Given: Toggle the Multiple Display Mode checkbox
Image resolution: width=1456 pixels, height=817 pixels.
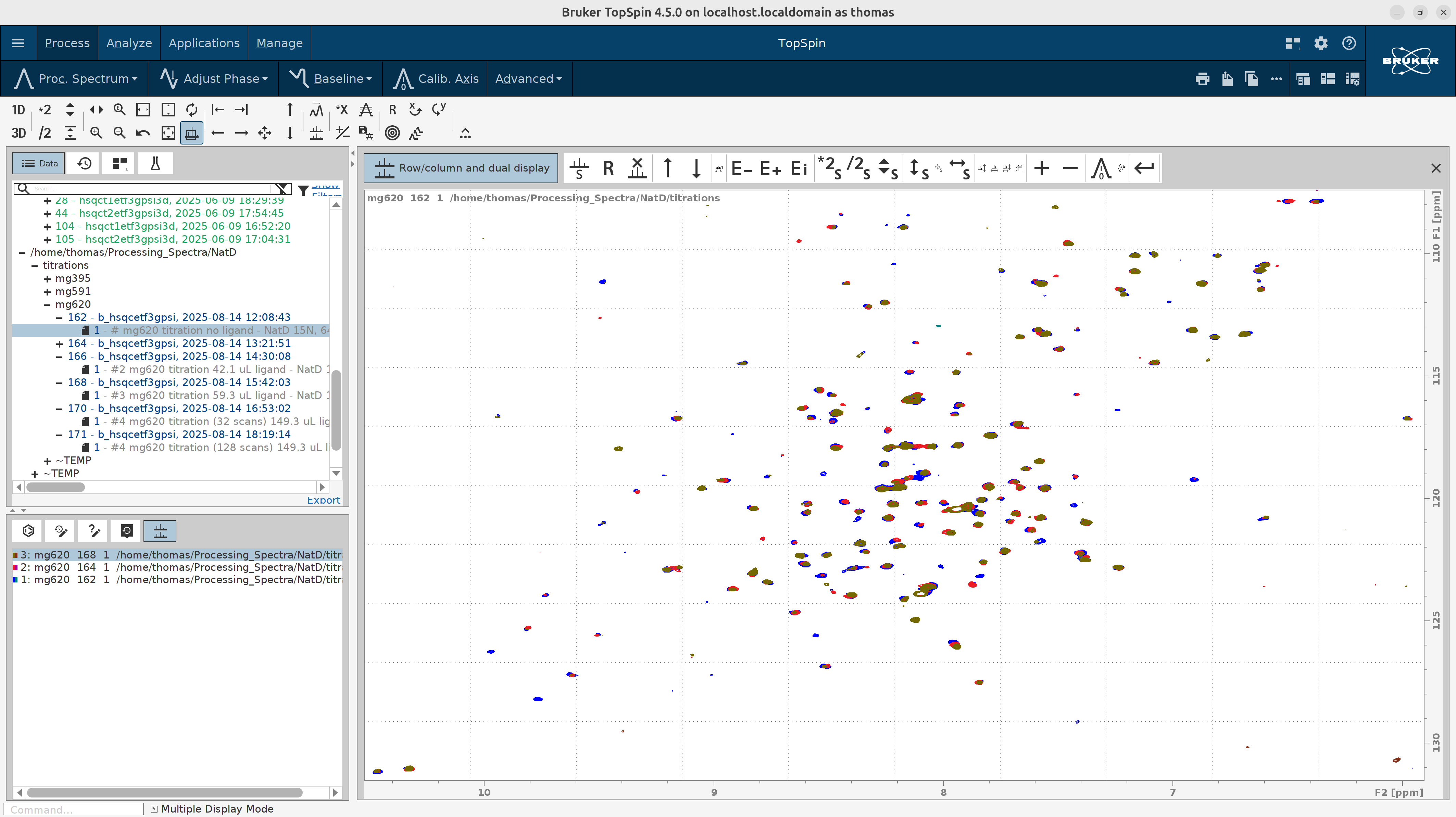Looking at the screenshot, I should (154, 809).
